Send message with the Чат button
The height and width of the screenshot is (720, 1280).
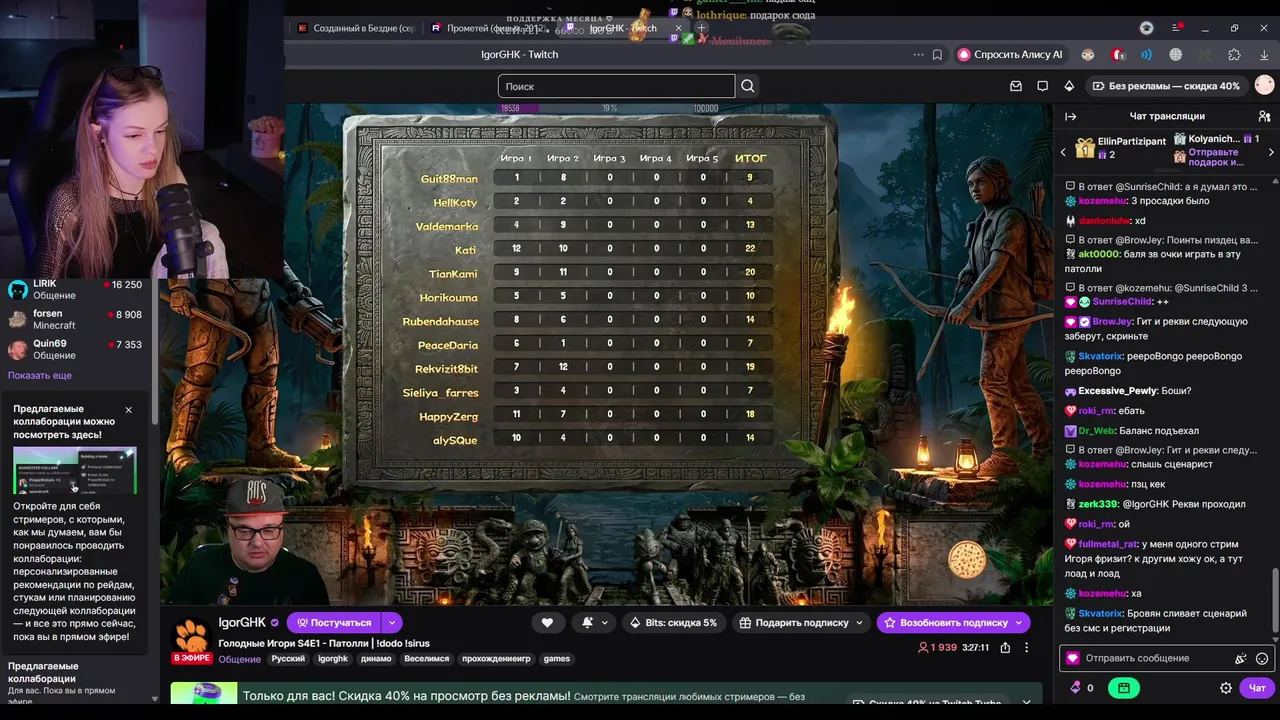(1257, 688)
